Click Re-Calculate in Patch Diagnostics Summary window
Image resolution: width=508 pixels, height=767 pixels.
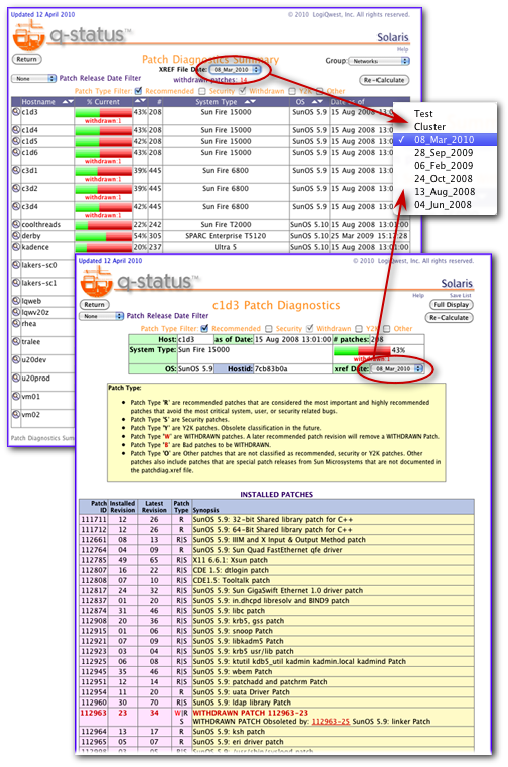click(x=384, y=80)
